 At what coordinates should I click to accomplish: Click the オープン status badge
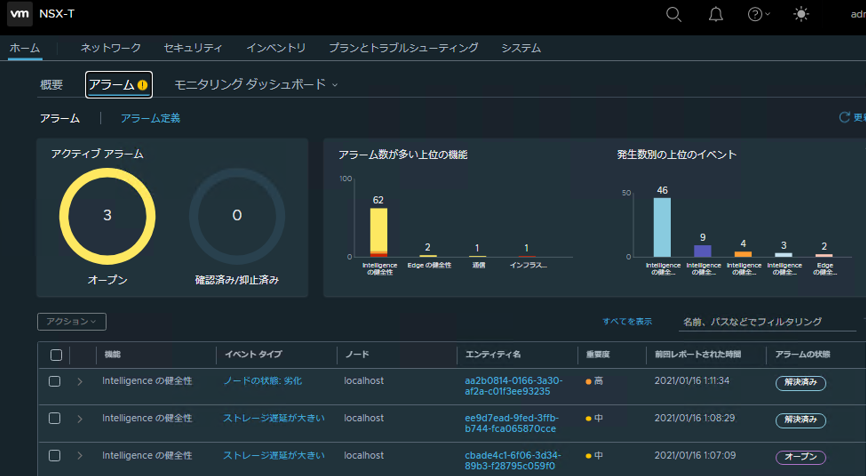[x=800, y=457]
